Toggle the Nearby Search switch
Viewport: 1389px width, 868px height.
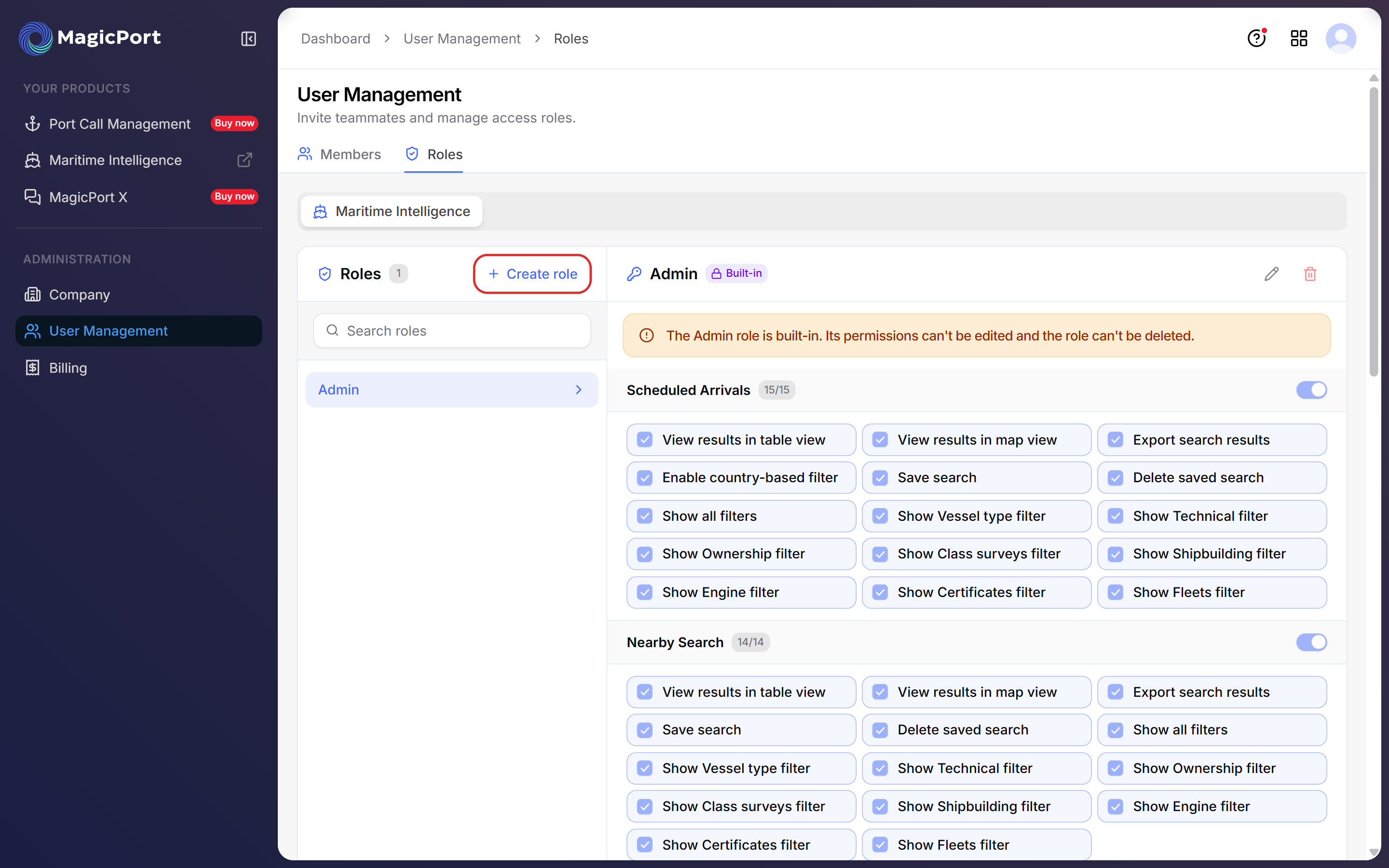(1311, 642)
